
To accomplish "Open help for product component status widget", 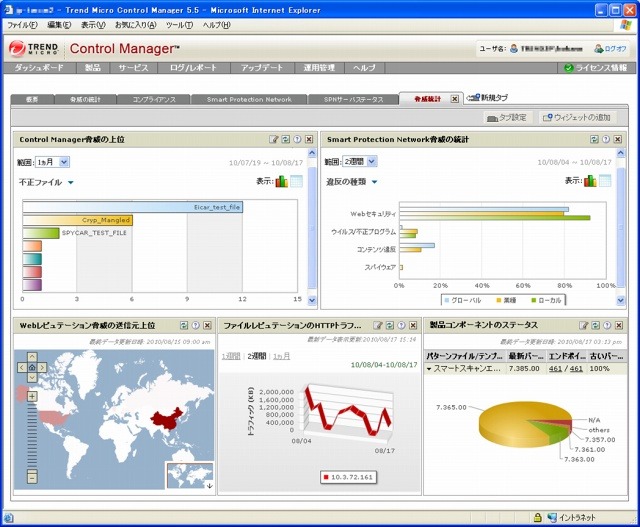I will coord(607,325).
